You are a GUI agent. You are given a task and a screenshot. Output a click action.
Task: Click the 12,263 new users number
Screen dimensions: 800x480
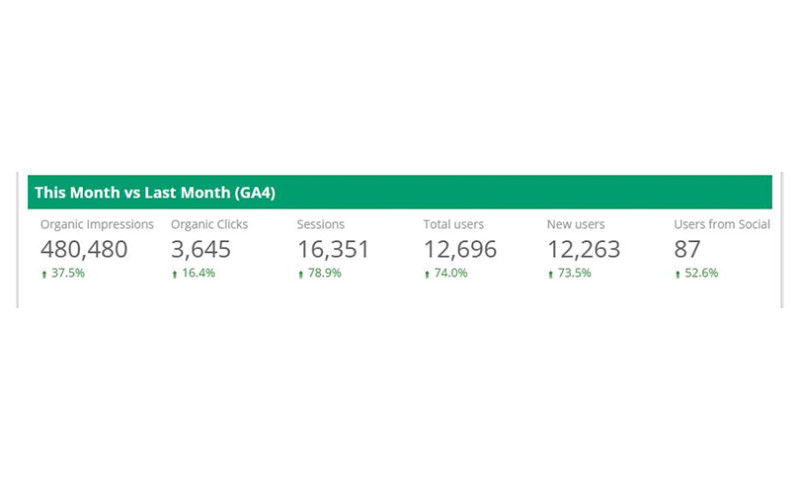coord(583,249)
